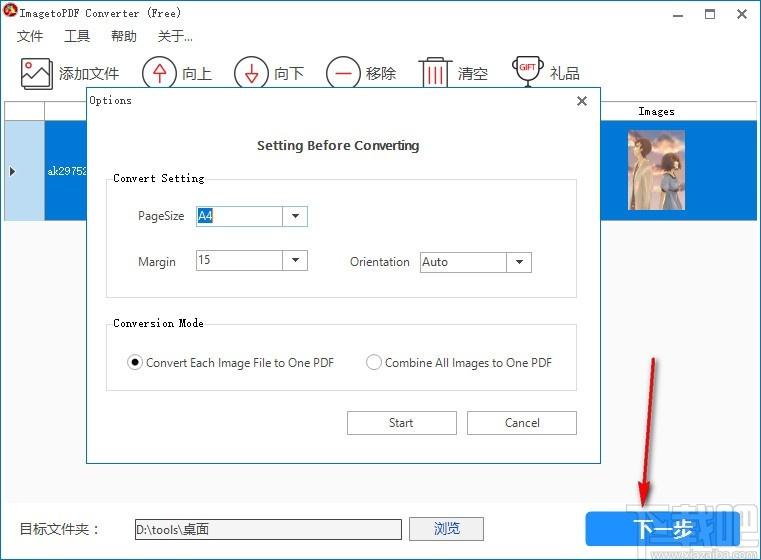Click the Images column header

pyautogui.click(x=656, y=111)
